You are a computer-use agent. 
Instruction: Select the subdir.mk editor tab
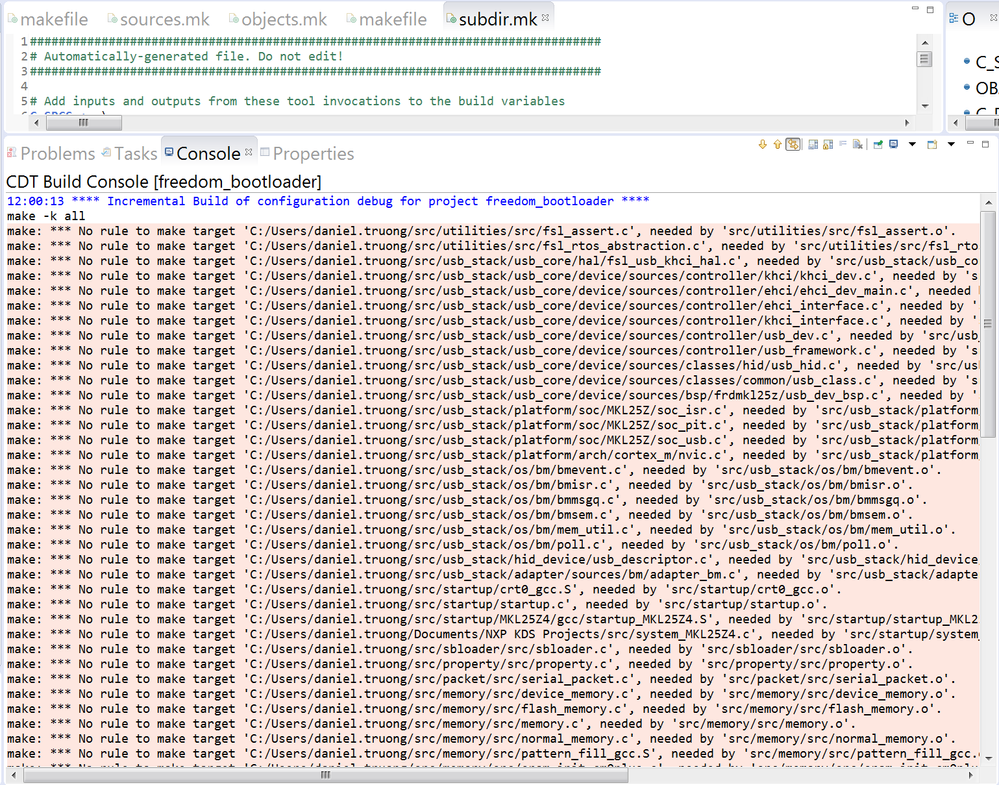498,19
